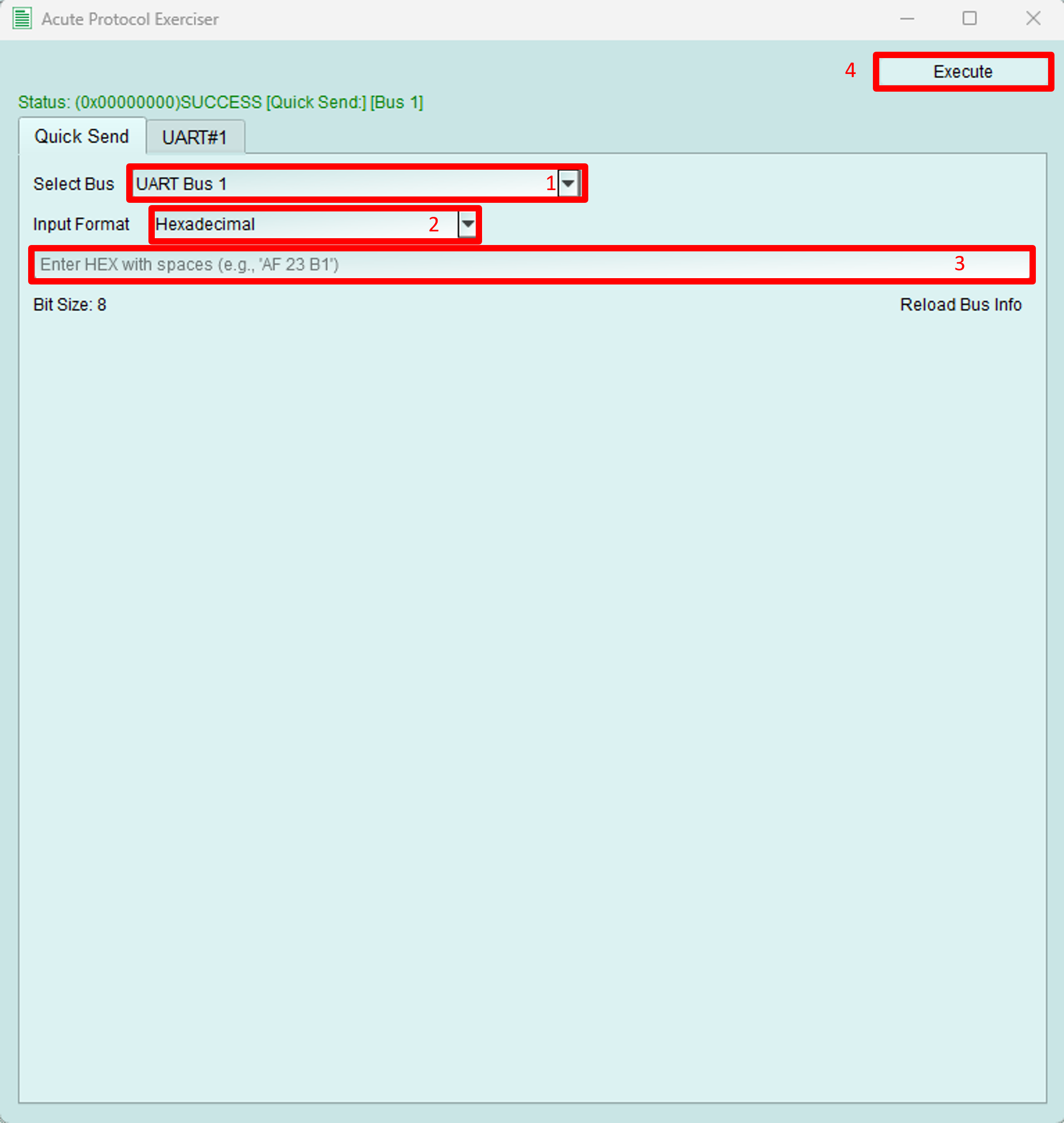
Task: Click the Input Format label
Action: [x=81, y=225]
